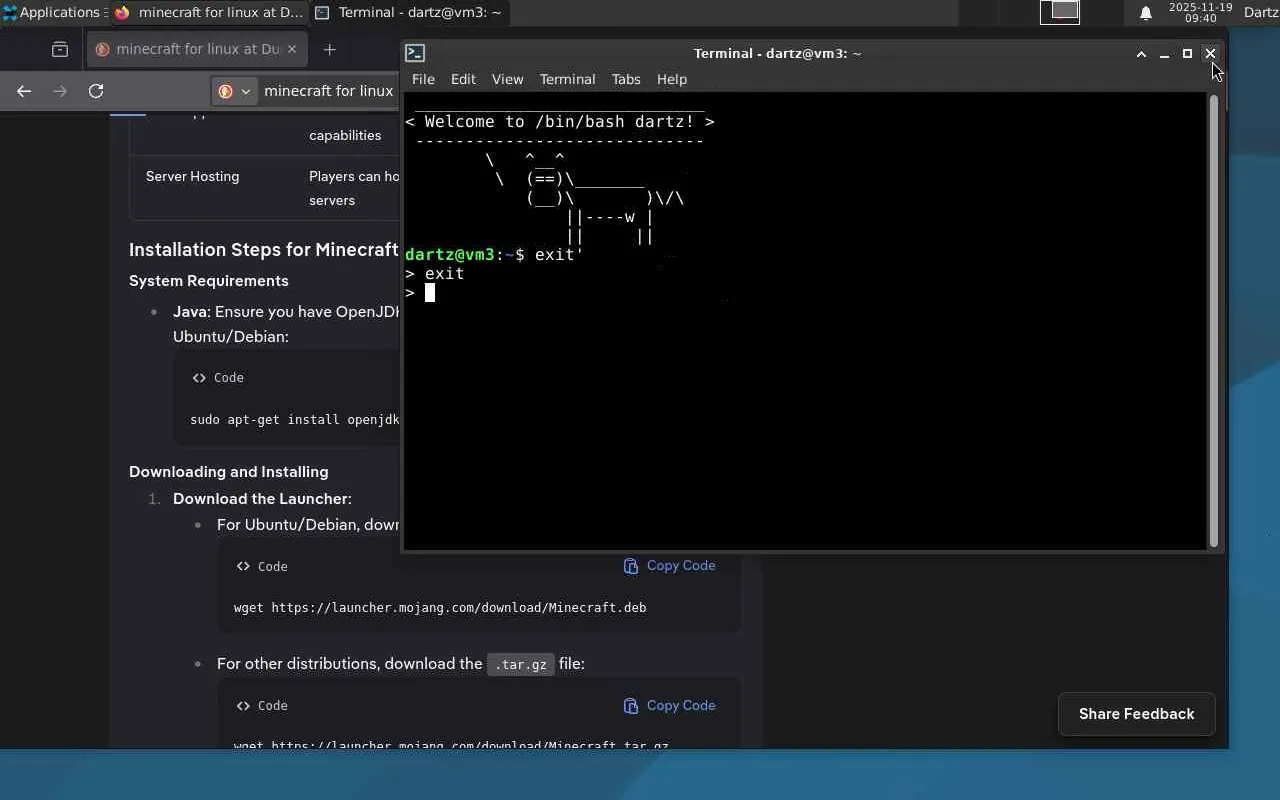Viewport: 1280px width, 800px height.
Task: Open a new tab in Firefox
Action: [329, 49]
